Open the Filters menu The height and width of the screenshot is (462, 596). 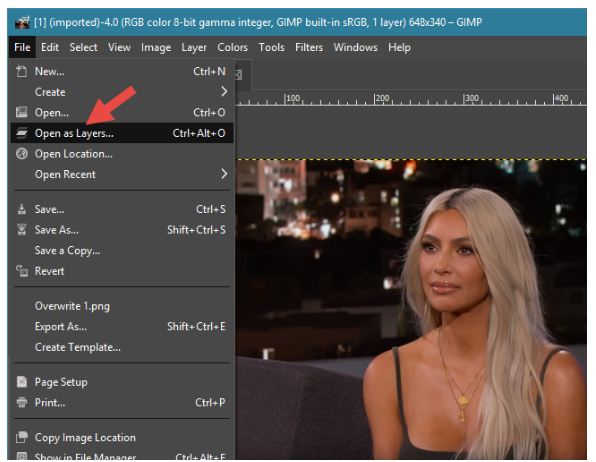309,48
